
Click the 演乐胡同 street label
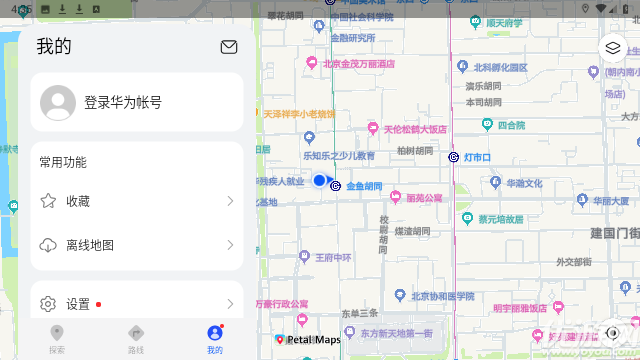click(x=484, y=86)
